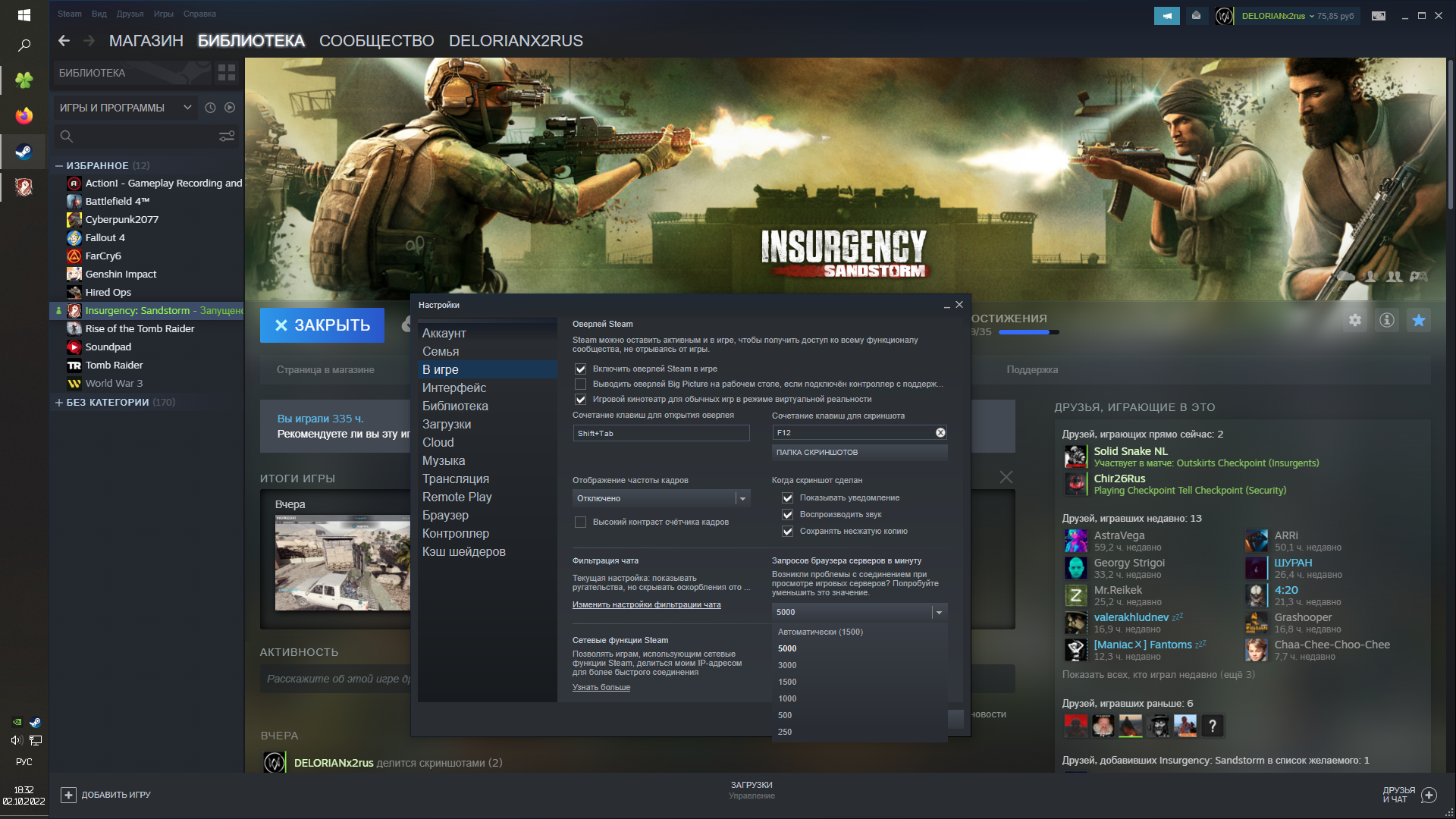Click the Windows Start button
The width and height of the screenshot is (1456, 819).
point(24,15)
